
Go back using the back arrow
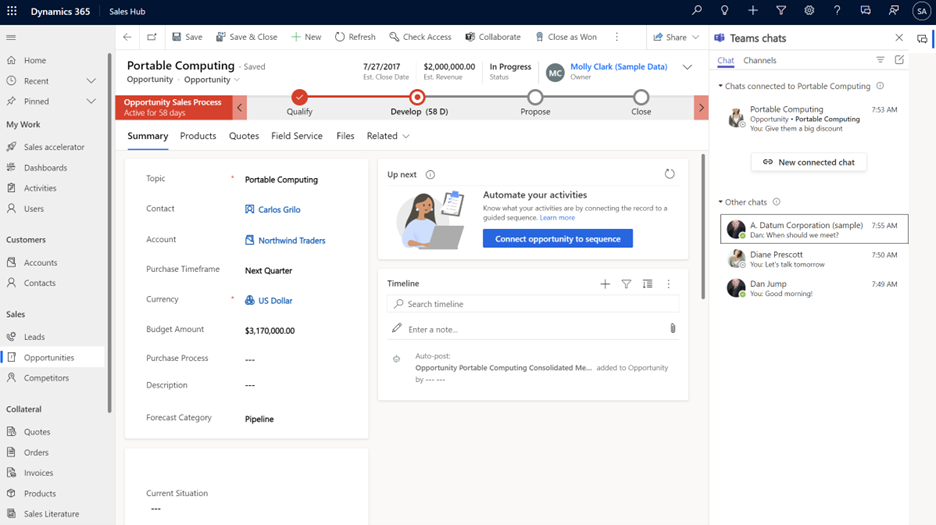click(127, 37)
